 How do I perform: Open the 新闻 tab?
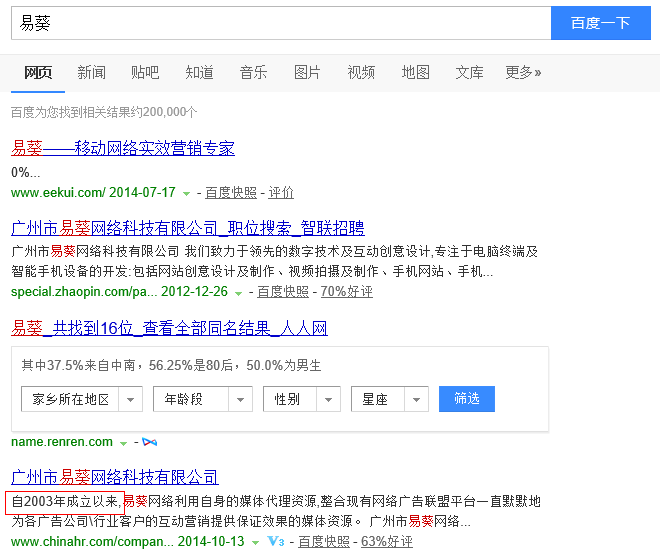click(91, 73)
